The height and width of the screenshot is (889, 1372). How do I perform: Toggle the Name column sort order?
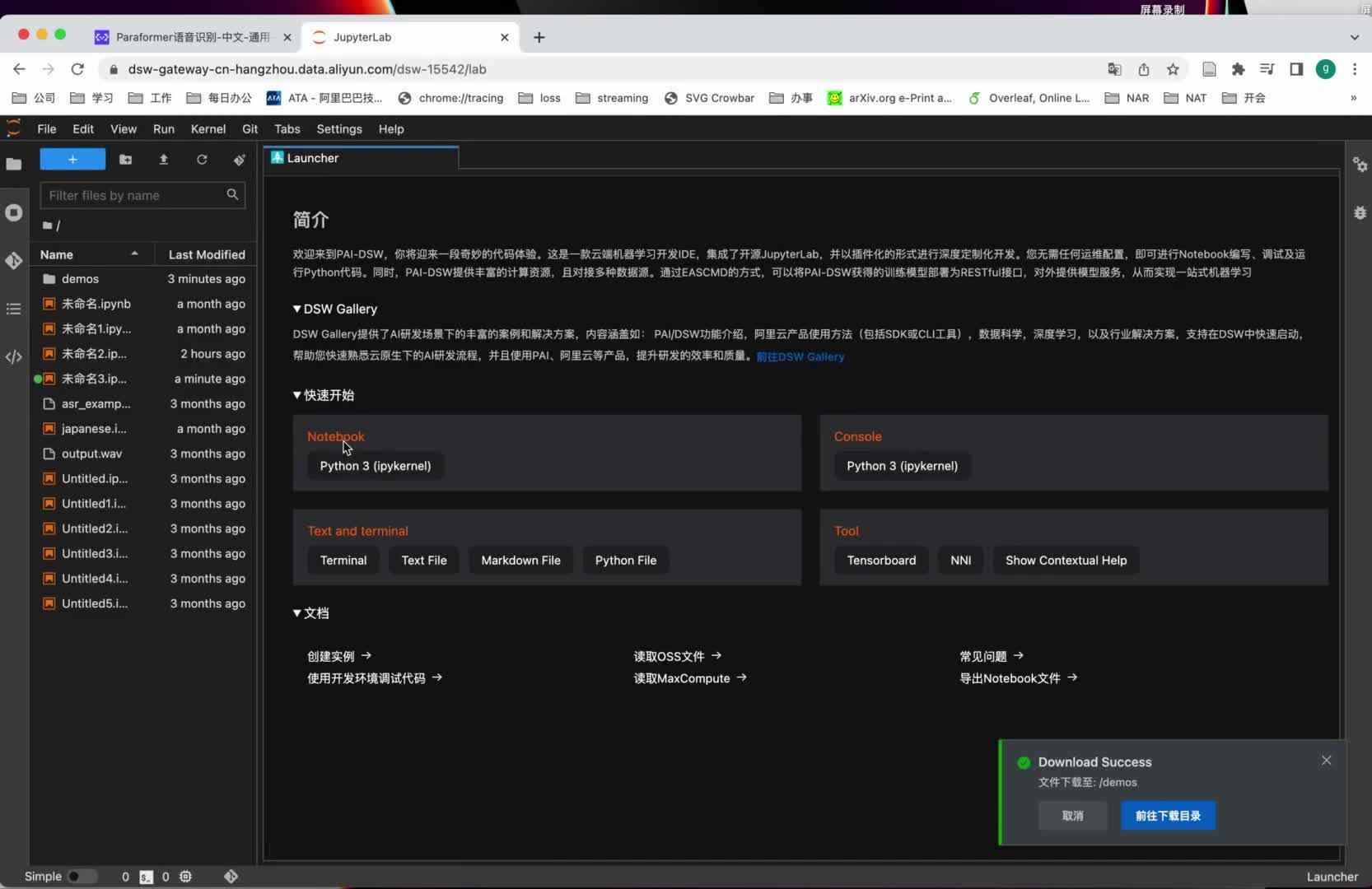coord(91,254)
